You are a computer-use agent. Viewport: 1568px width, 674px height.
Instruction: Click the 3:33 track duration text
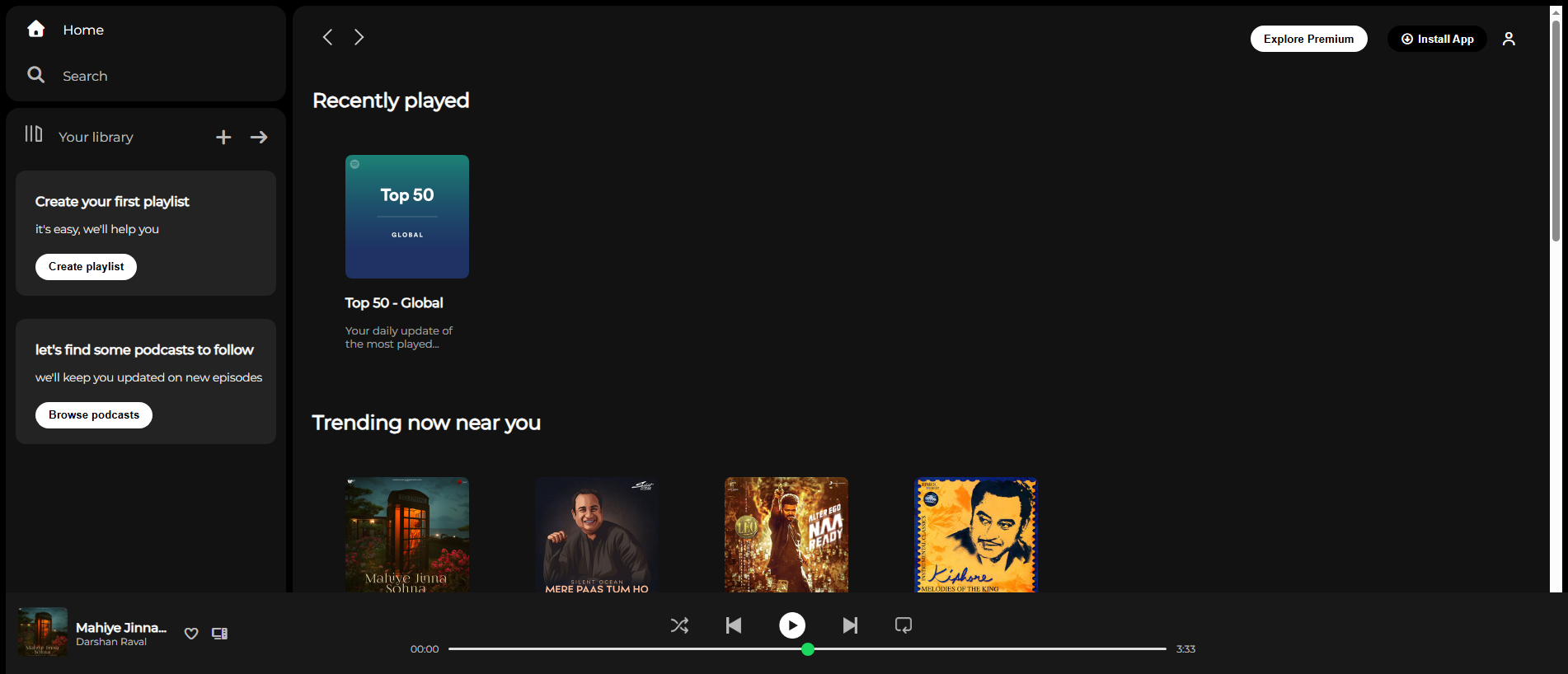pos(1185,649)
